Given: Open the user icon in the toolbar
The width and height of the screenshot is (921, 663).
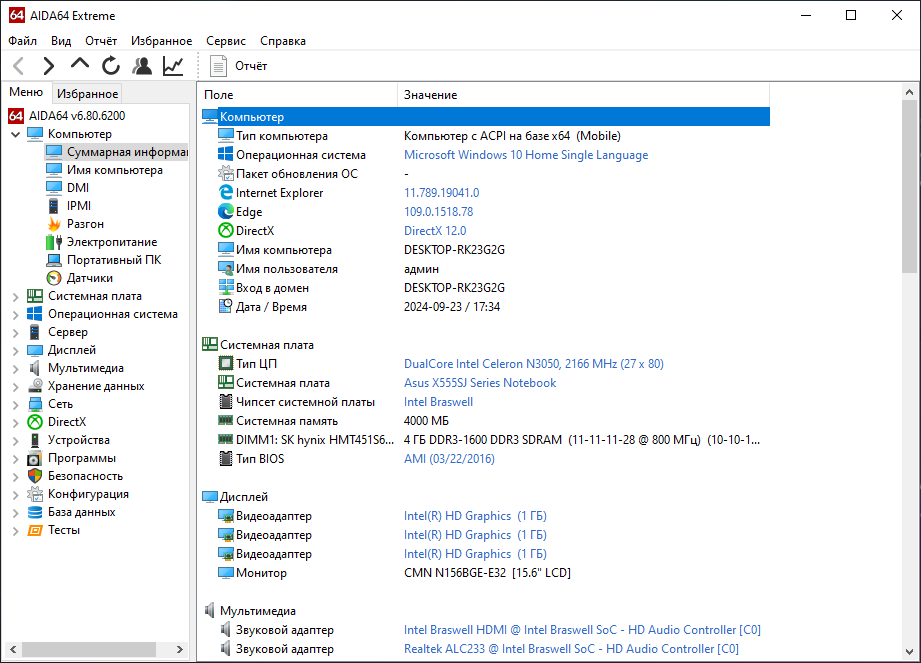Looking at the screenshot, I should [x=142, y=66].
